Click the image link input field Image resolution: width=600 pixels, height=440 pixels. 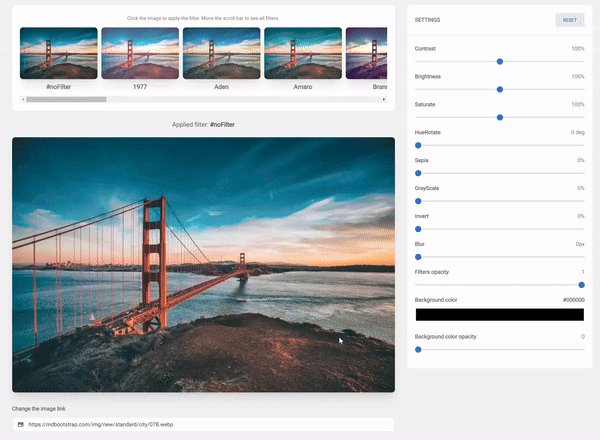click(203, 424)
